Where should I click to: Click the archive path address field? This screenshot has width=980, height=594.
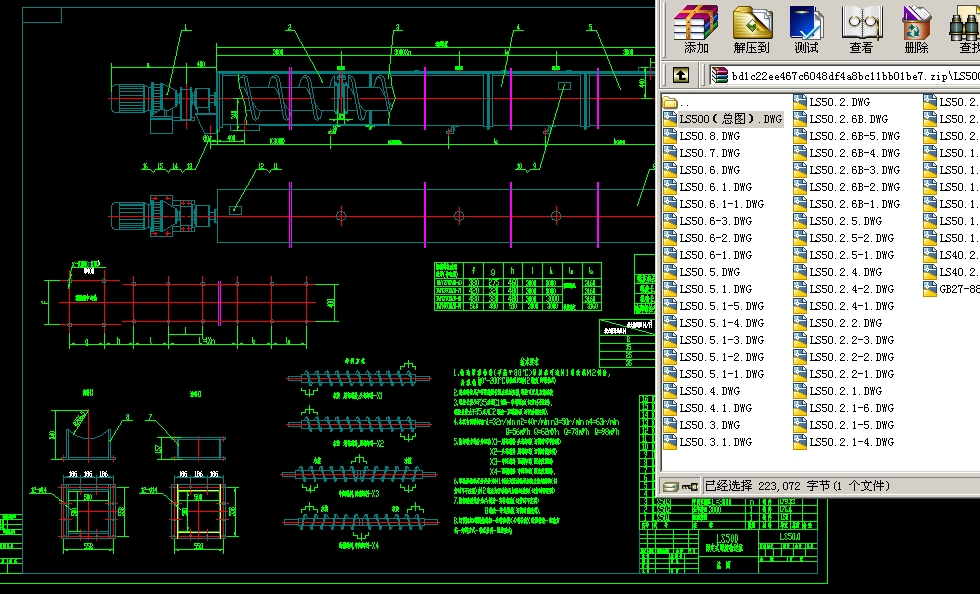click(x=850, y=75)
